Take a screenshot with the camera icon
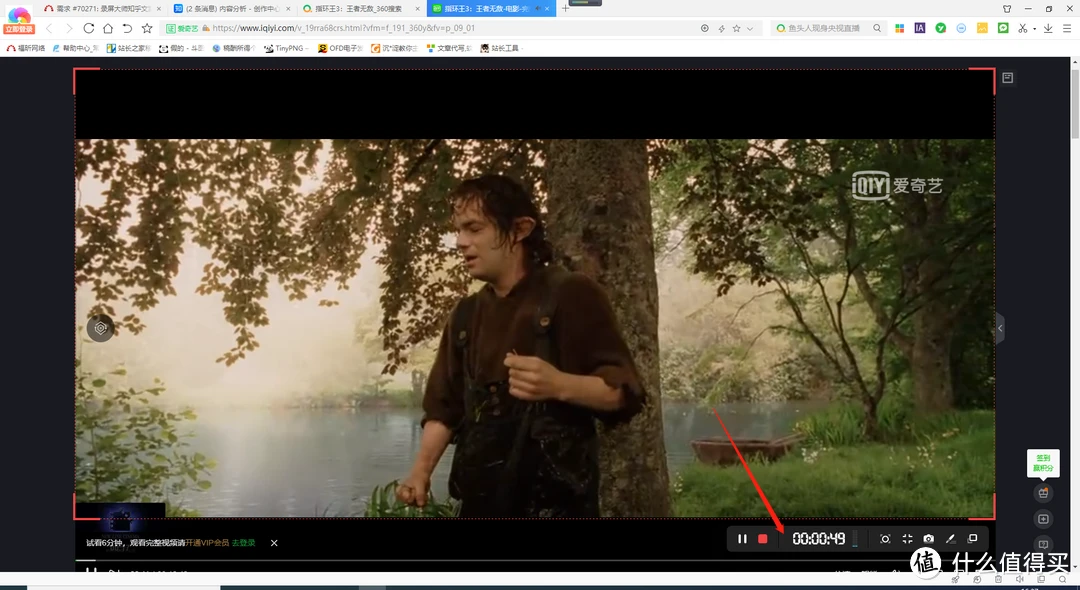This screenshot has width=1080, height=590. tap(928, 539)
